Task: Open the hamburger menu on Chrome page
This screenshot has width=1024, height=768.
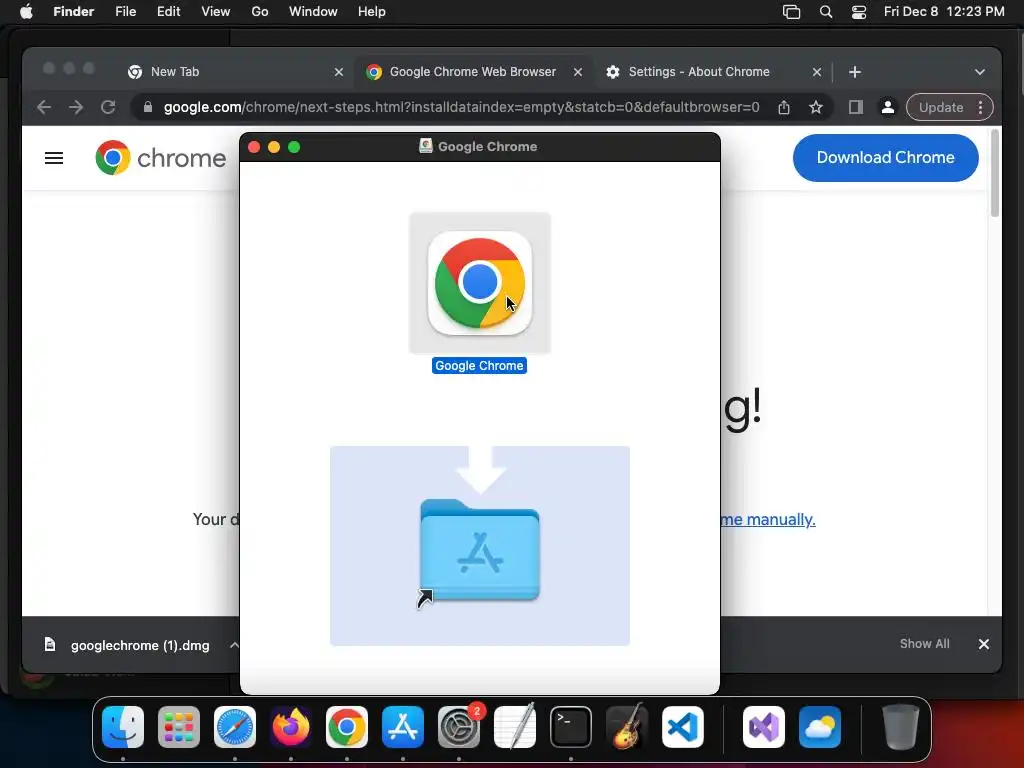Action: (x=54, y=158)
